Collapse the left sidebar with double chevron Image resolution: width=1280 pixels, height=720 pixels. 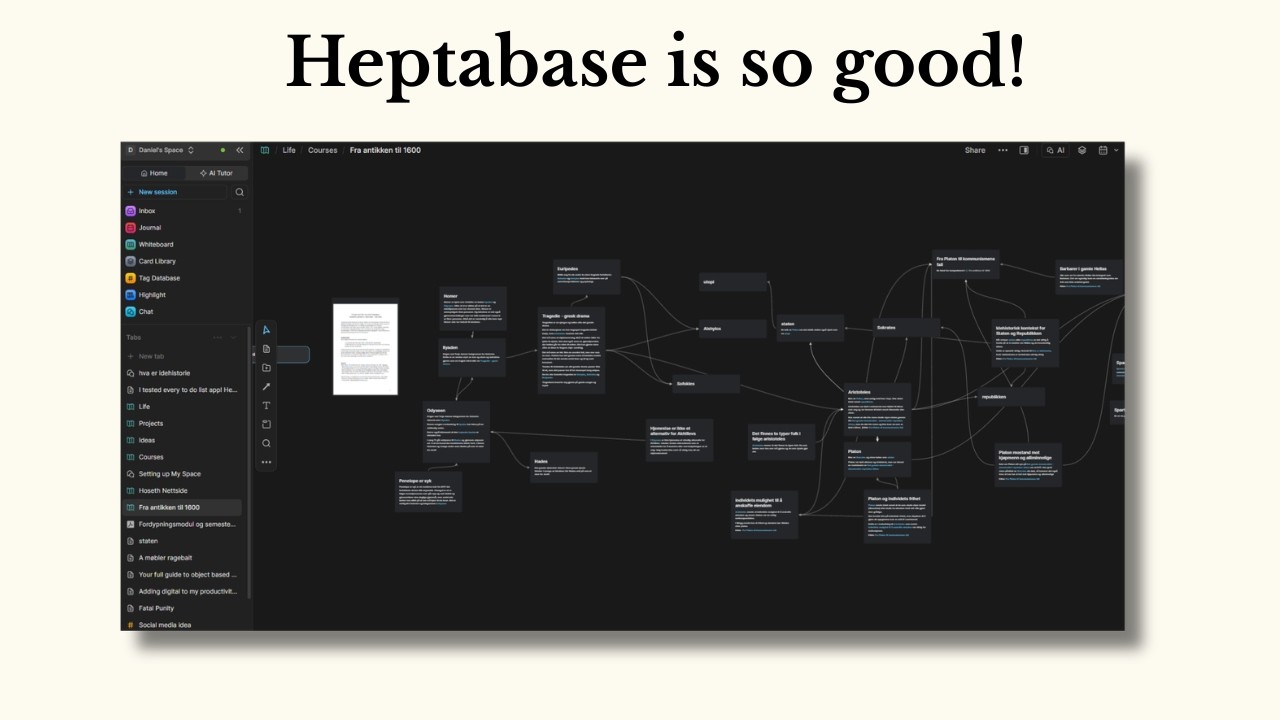(240, 150)
